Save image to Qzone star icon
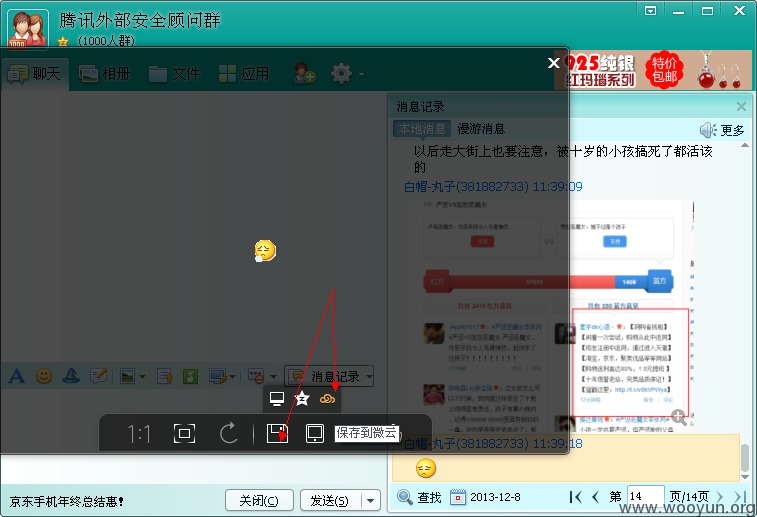757x517 pixels. click(x=302, y=399)
